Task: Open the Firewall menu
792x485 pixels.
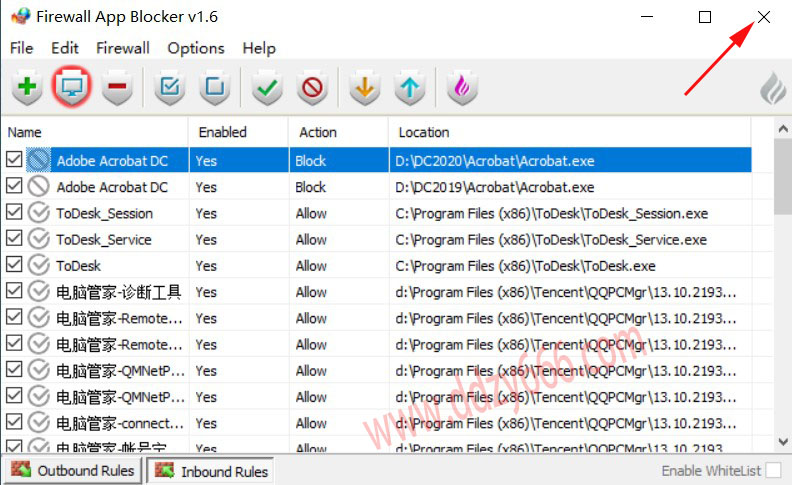Action: click(x=123, y=48)
